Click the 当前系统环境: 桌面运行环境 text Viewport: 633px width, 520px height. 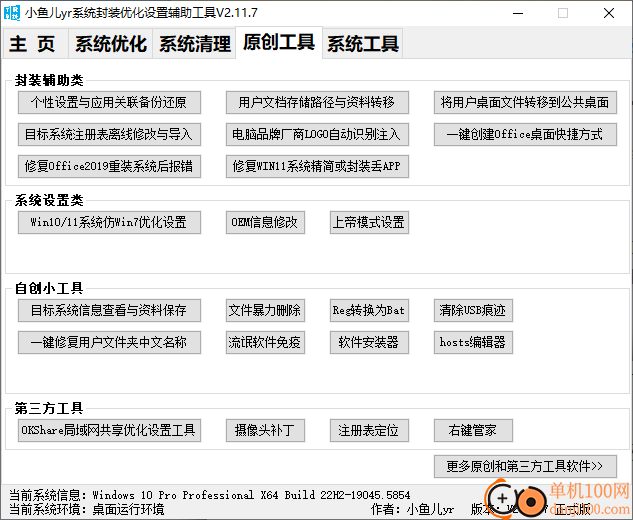[86, 510]
